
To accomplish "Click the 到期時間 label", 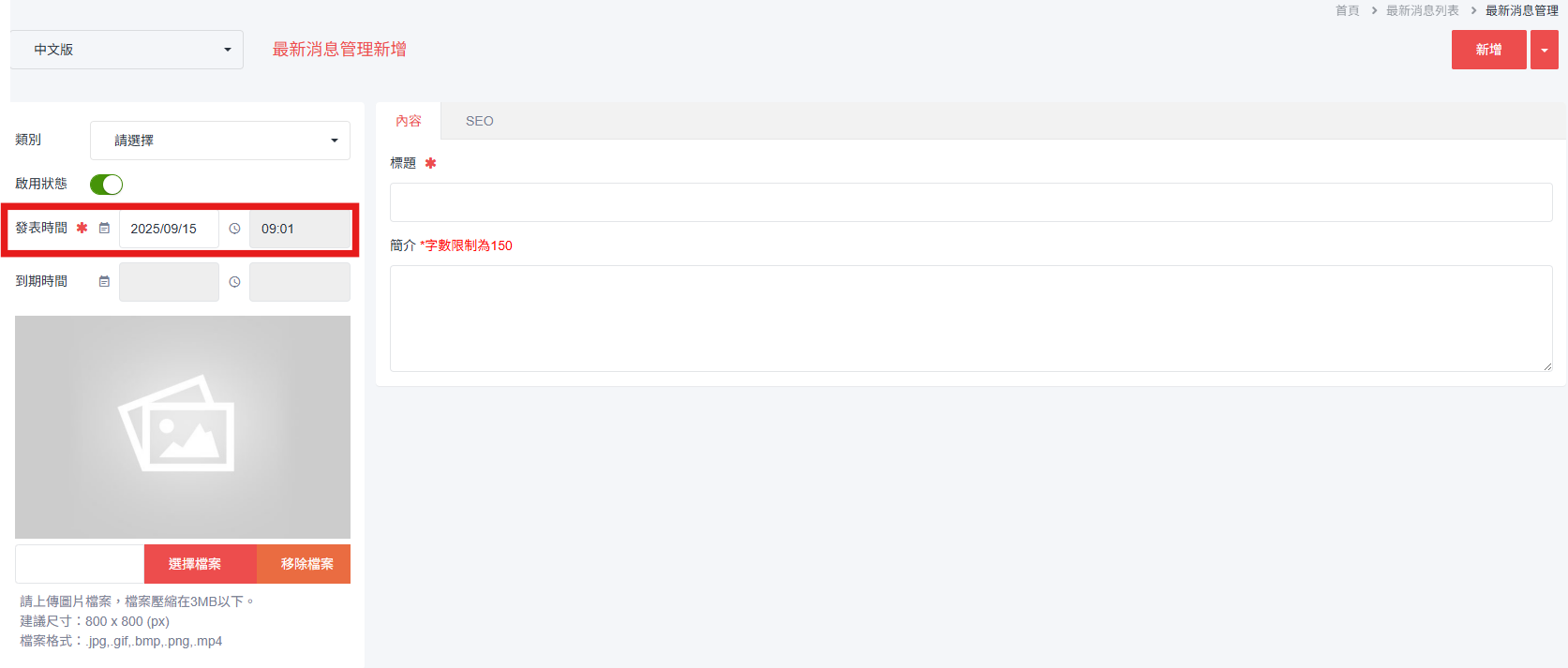I will (x=41, y=281).
